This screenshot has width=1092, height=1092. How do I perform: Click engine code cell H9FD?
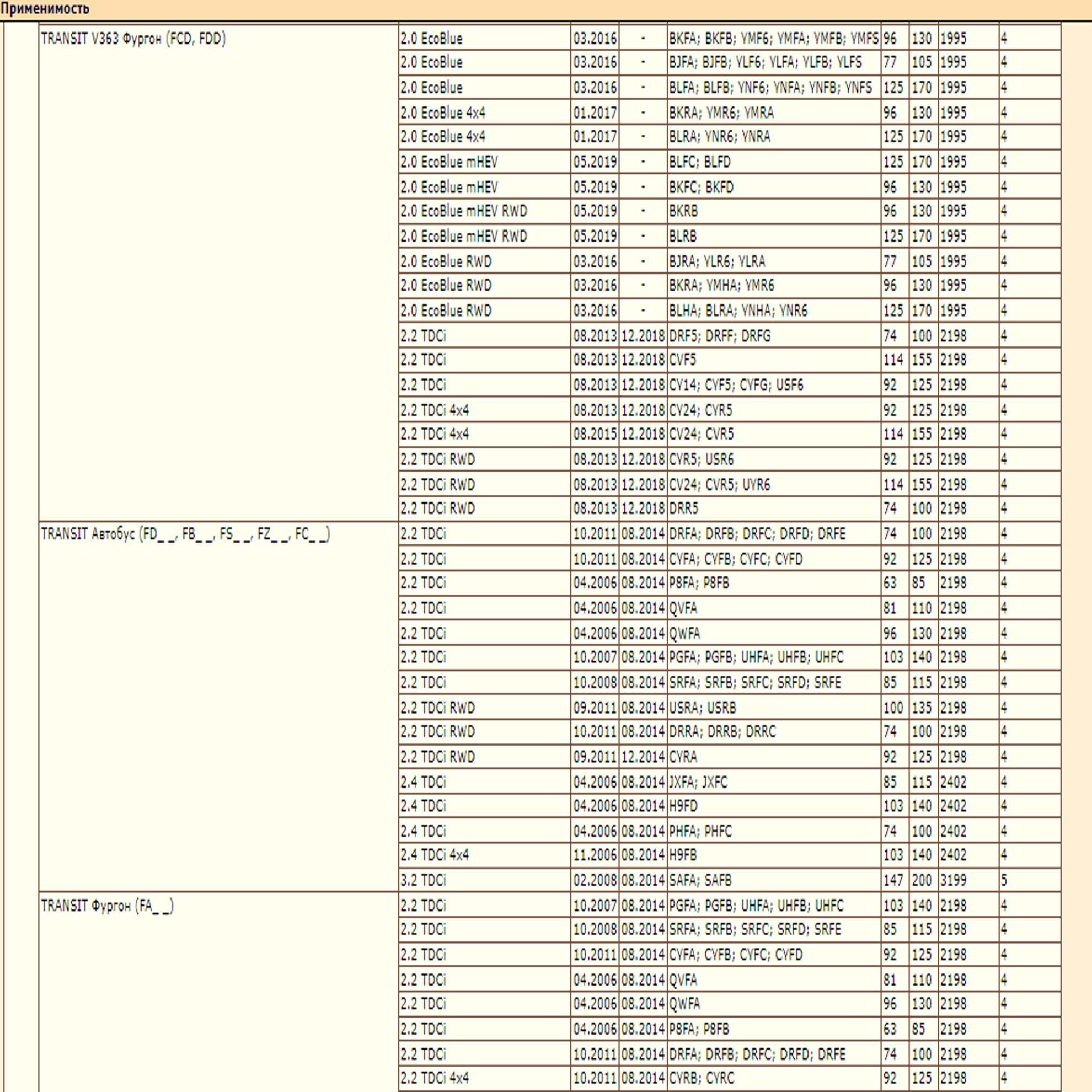point(774,805)
